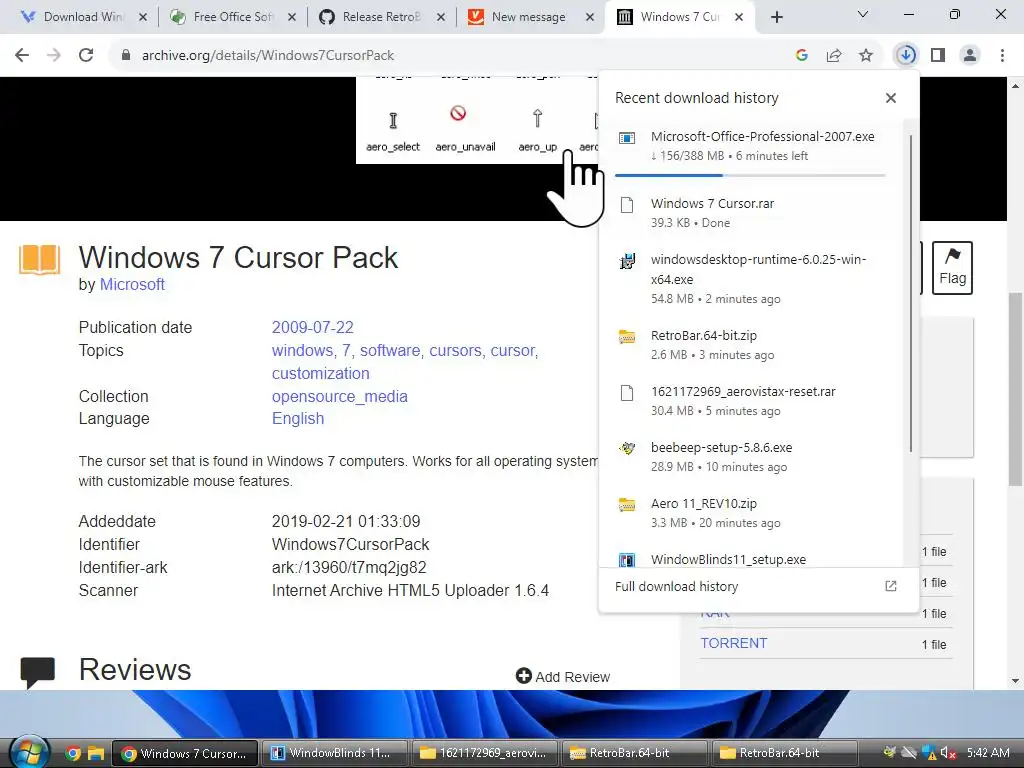The width and height of the screenshot is (1024, 768).
Task: Open opensource_media collection link
Action: point(340,396)
